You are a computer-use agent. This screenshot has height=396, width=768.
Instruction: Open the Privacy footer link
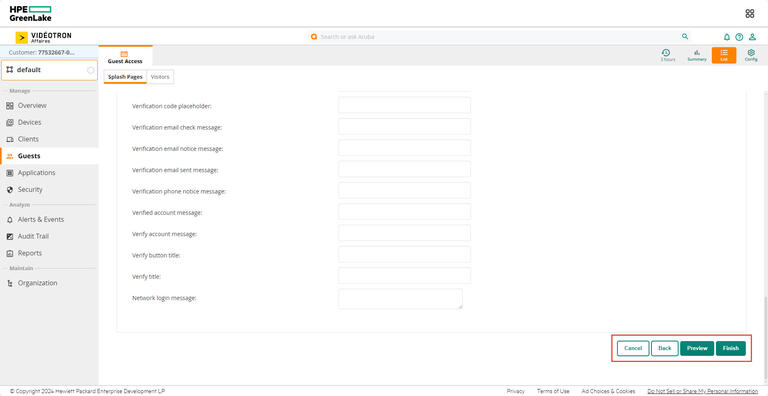pyautogui.click(x=515, y=391)
